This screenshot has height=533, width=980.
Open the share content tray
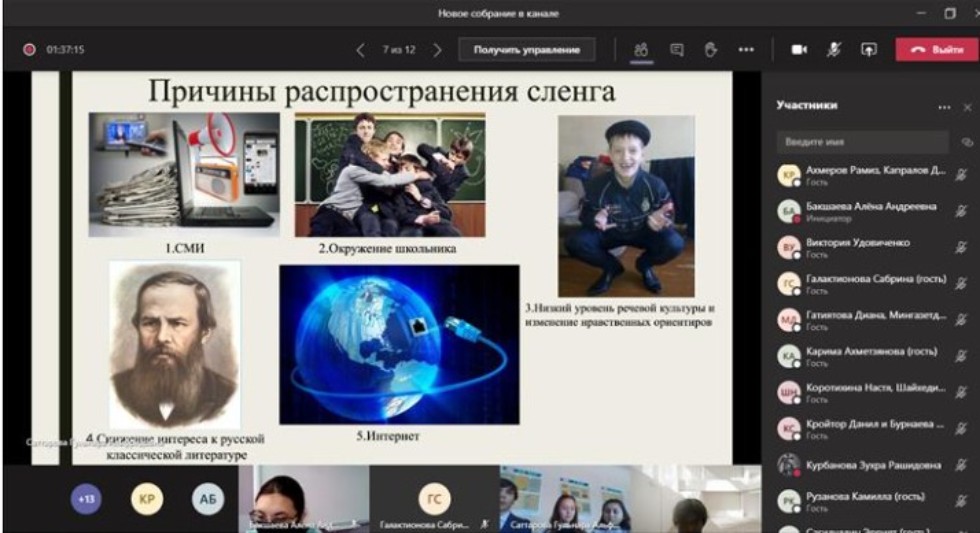869,49
